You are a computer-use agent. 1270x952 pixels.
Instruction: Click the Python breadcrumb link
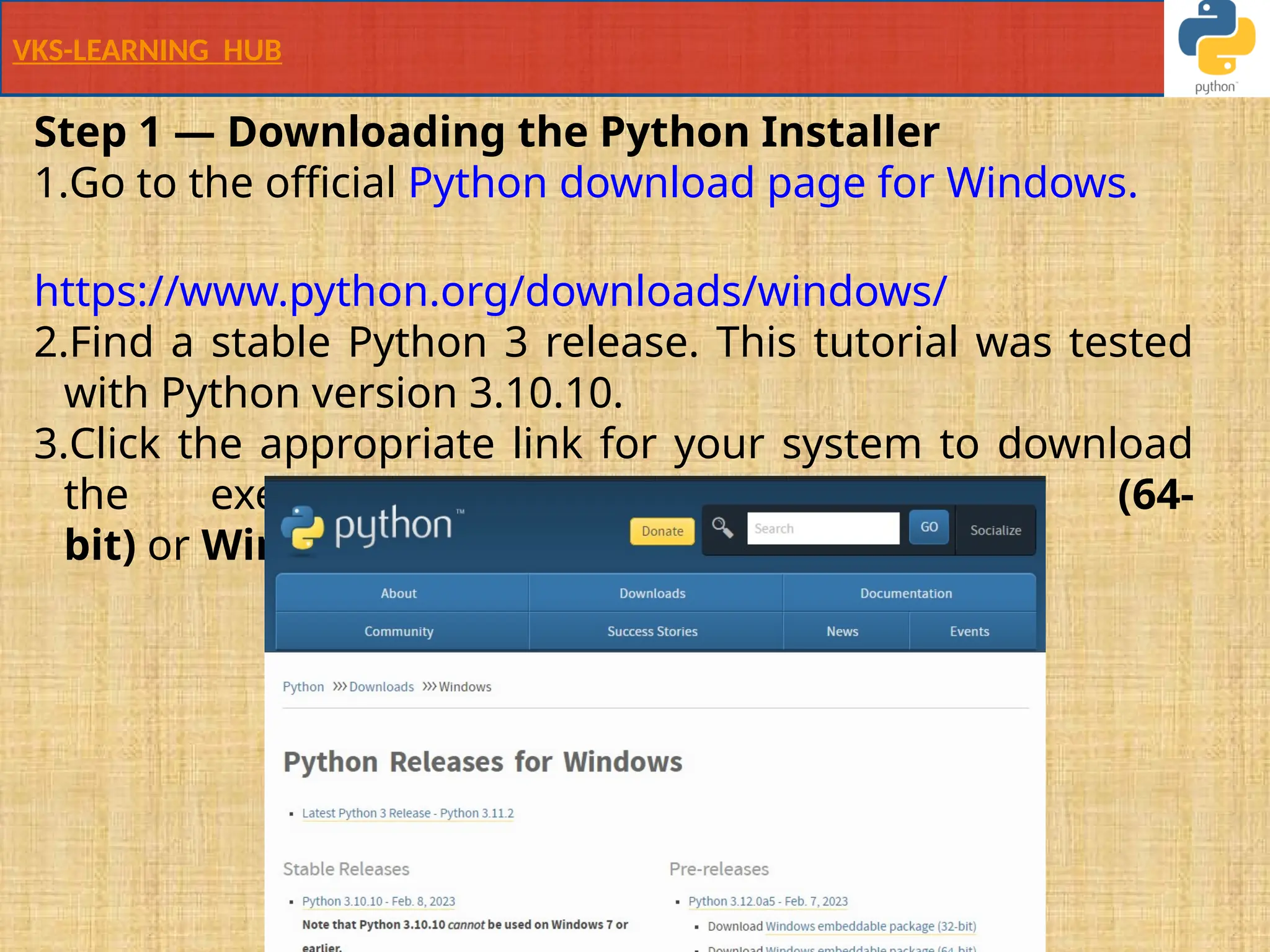pos(303,687)
